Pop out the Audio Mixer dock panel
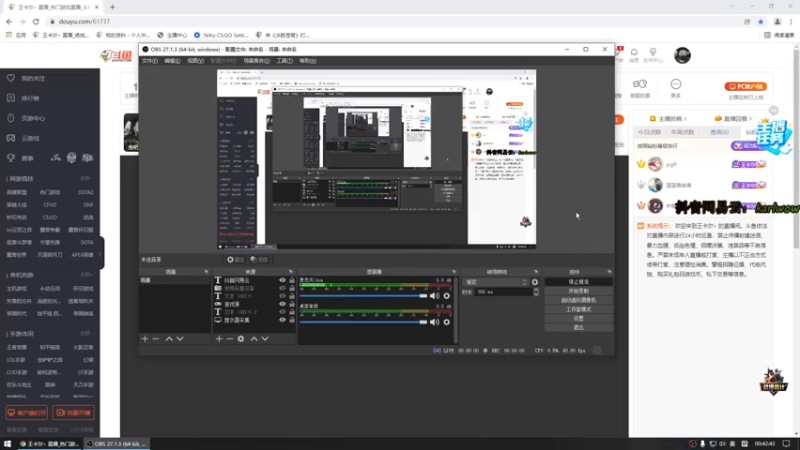 coord(454,272)
